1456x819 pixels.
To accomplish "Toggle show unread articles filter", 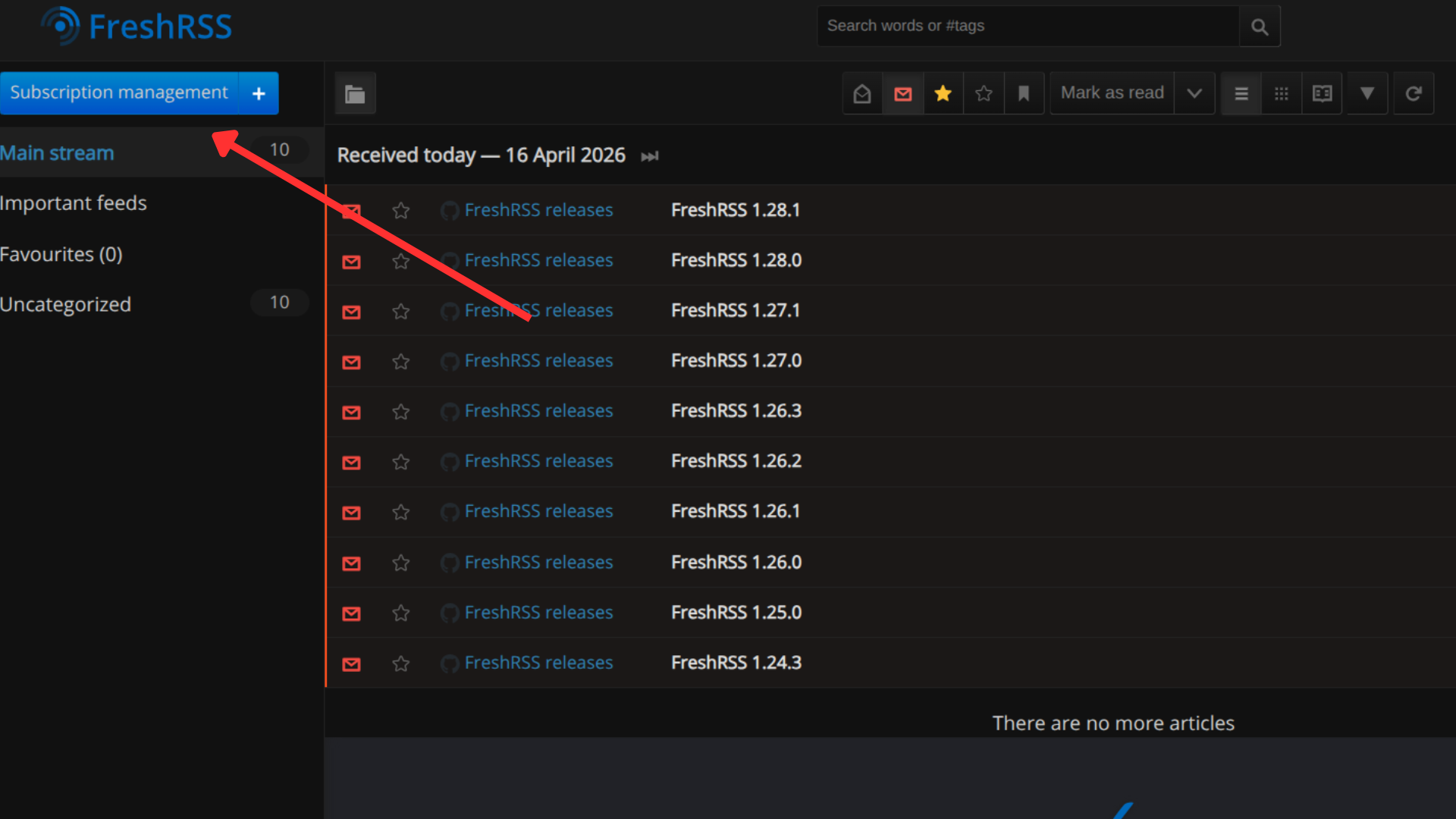I will (902, 93).
